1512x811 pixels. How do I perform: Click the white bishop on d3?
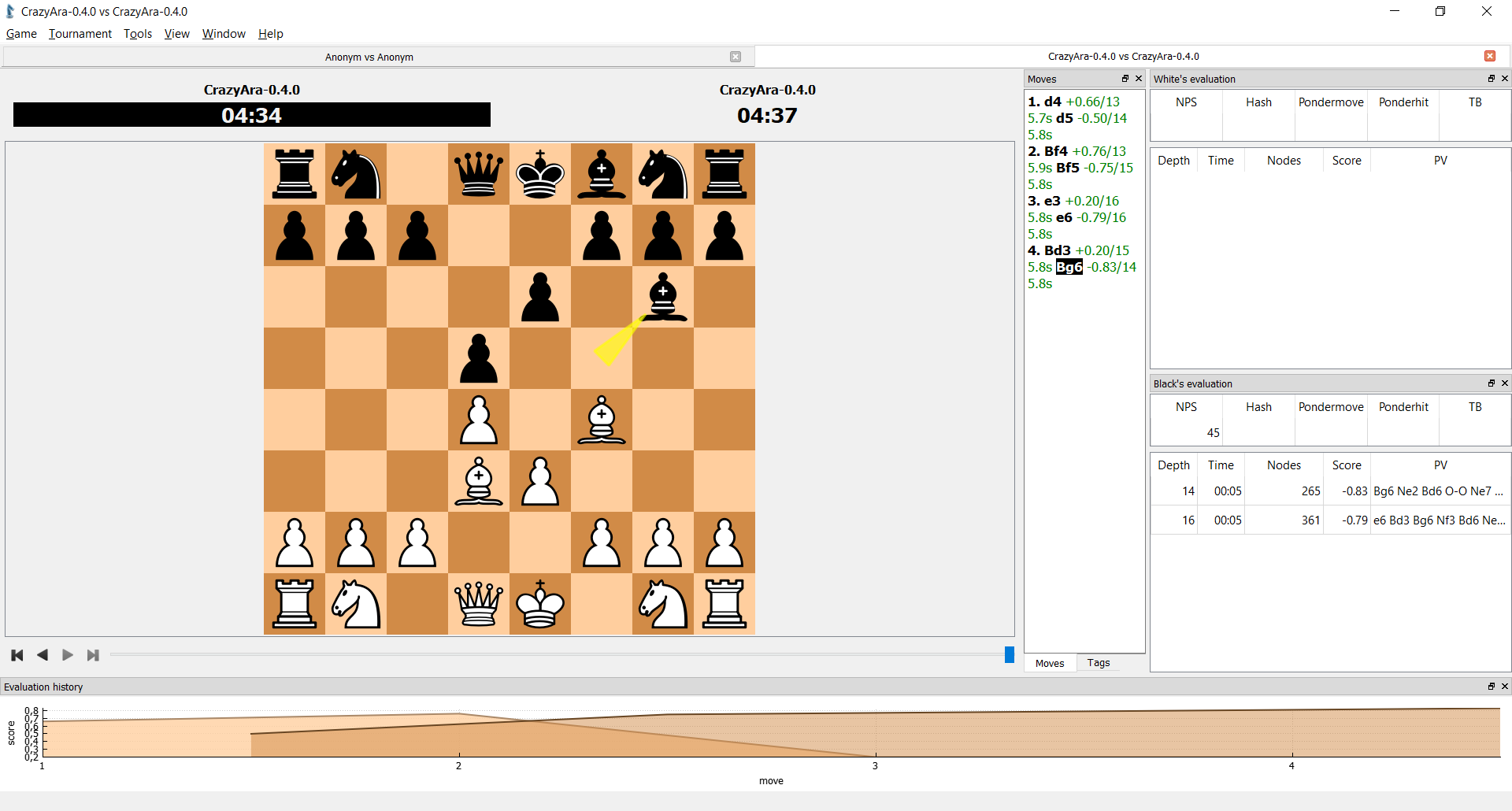(479, 481)
